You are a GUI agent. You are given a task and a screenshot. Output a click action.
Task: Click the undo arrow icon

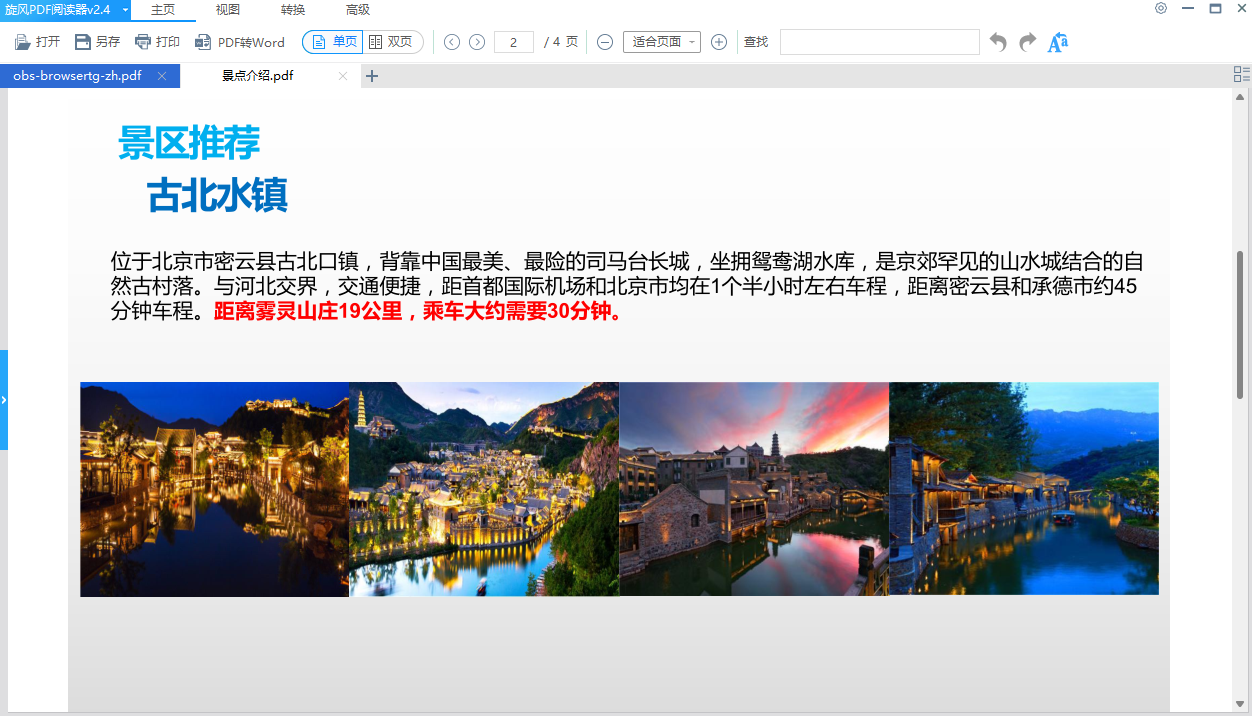[997, 41]
